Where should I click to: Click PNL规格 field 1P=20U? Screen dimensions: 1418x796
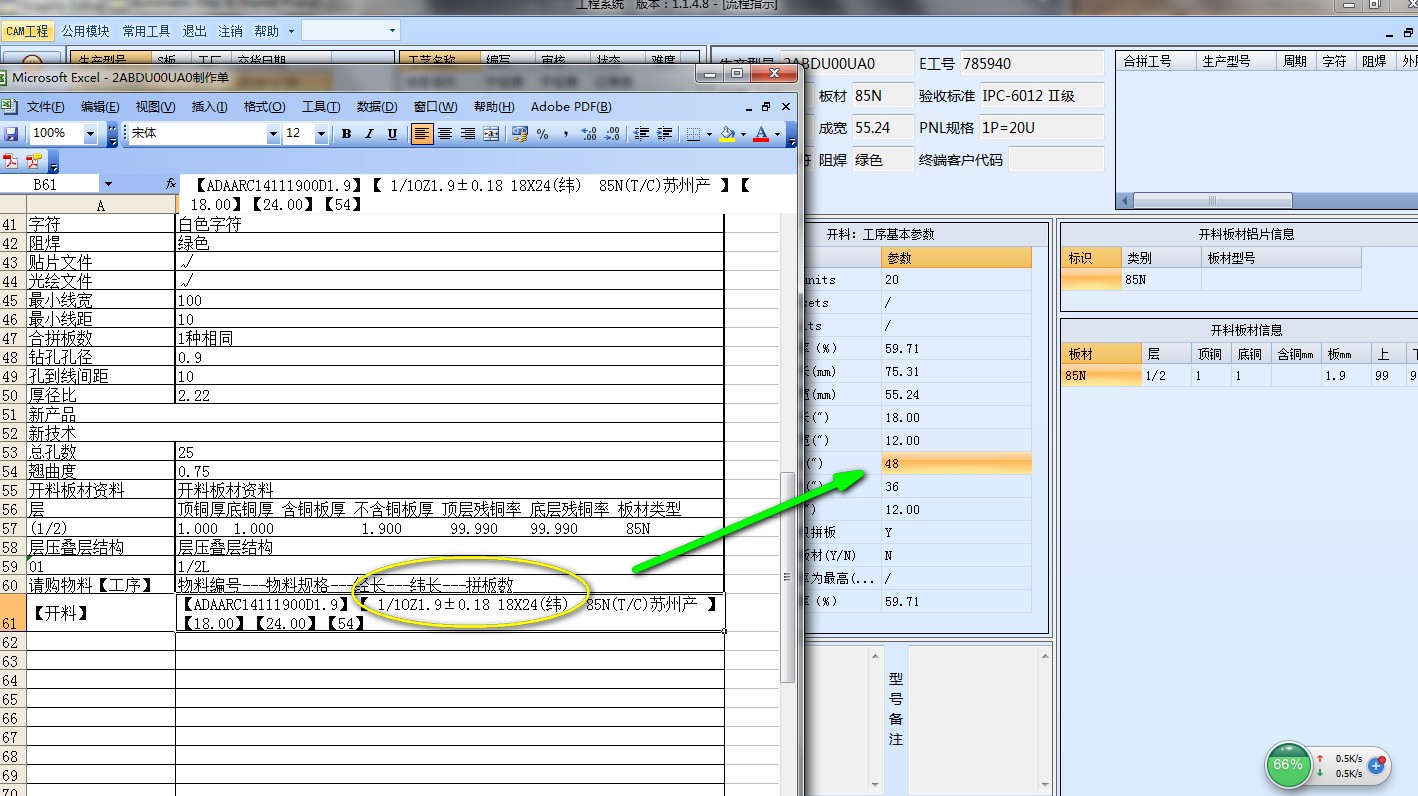coord(1040,128)
